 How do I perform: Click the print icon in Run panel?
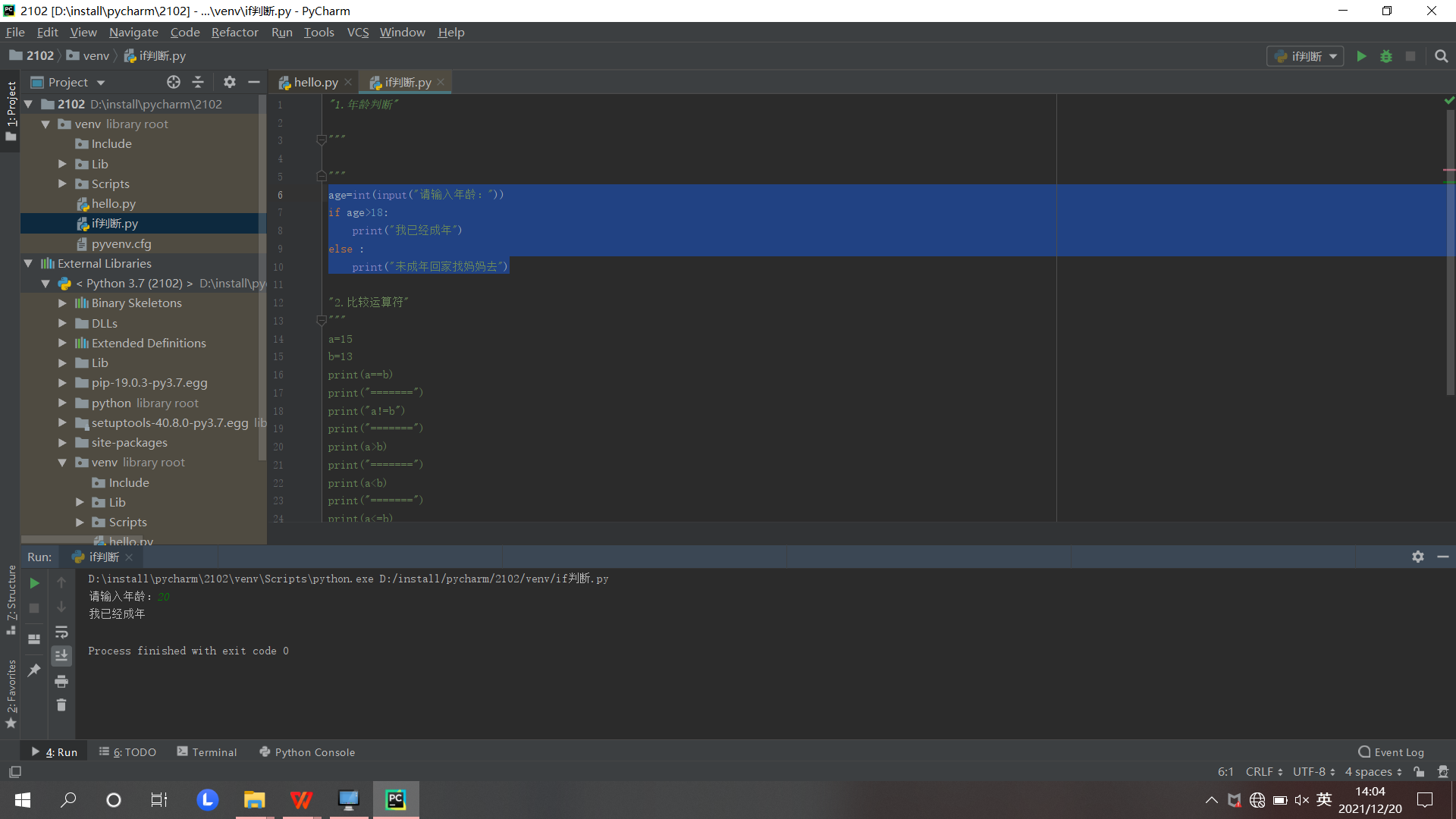(61, 681)
